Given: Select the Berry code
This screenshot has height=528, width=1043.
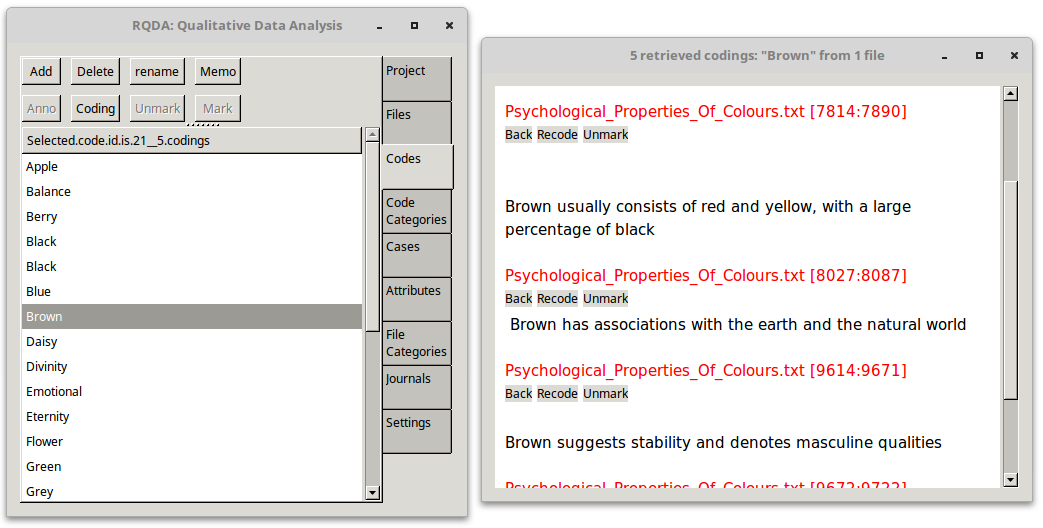Looking at the screenshot, I should [192, 217].
